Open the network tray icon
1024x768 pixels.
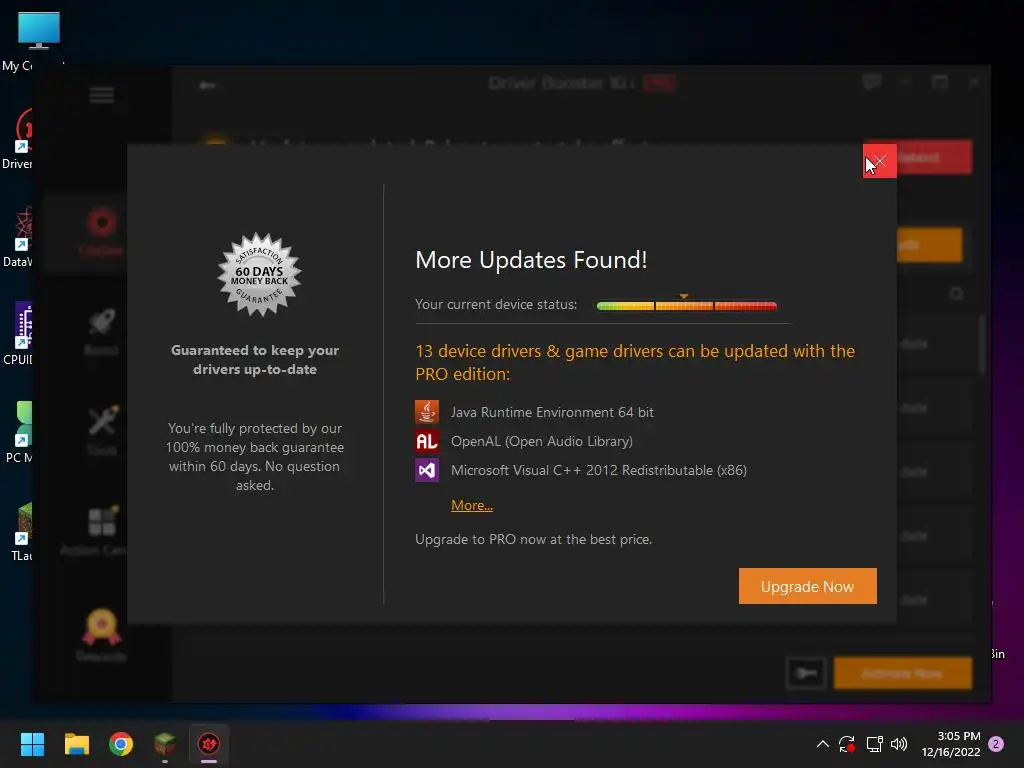(x=874, y=744)
